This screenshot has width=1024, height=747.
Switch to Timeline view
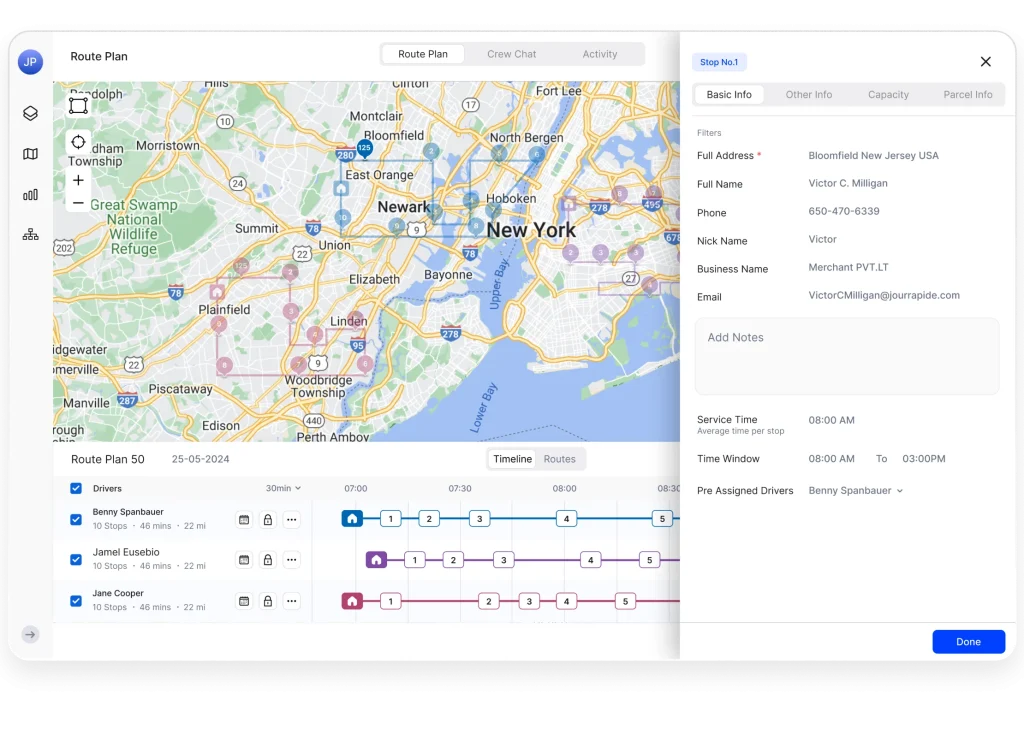[513, 459]
